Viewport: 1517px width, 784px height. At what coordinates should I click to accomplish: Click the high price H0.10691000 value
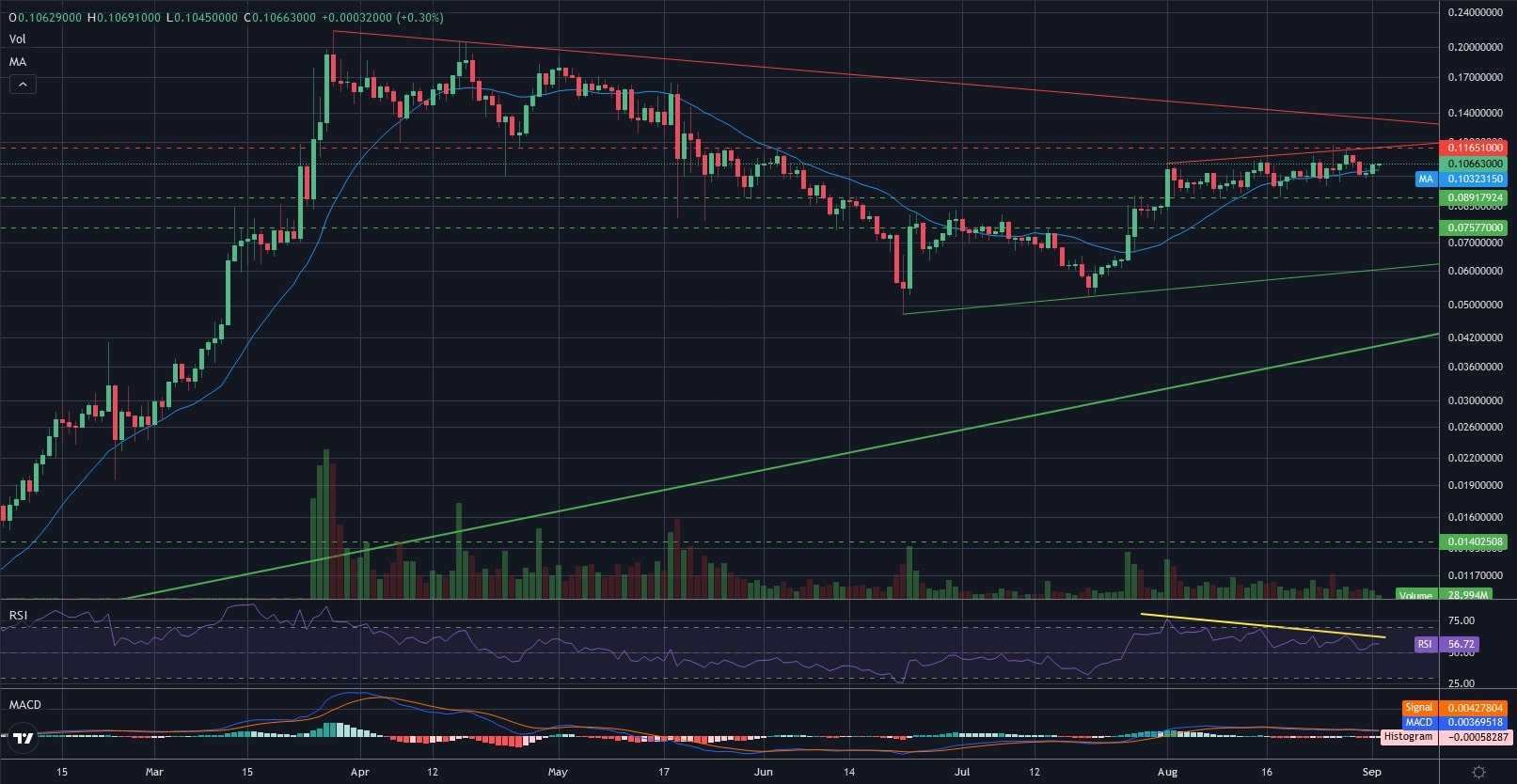[124, 18]
